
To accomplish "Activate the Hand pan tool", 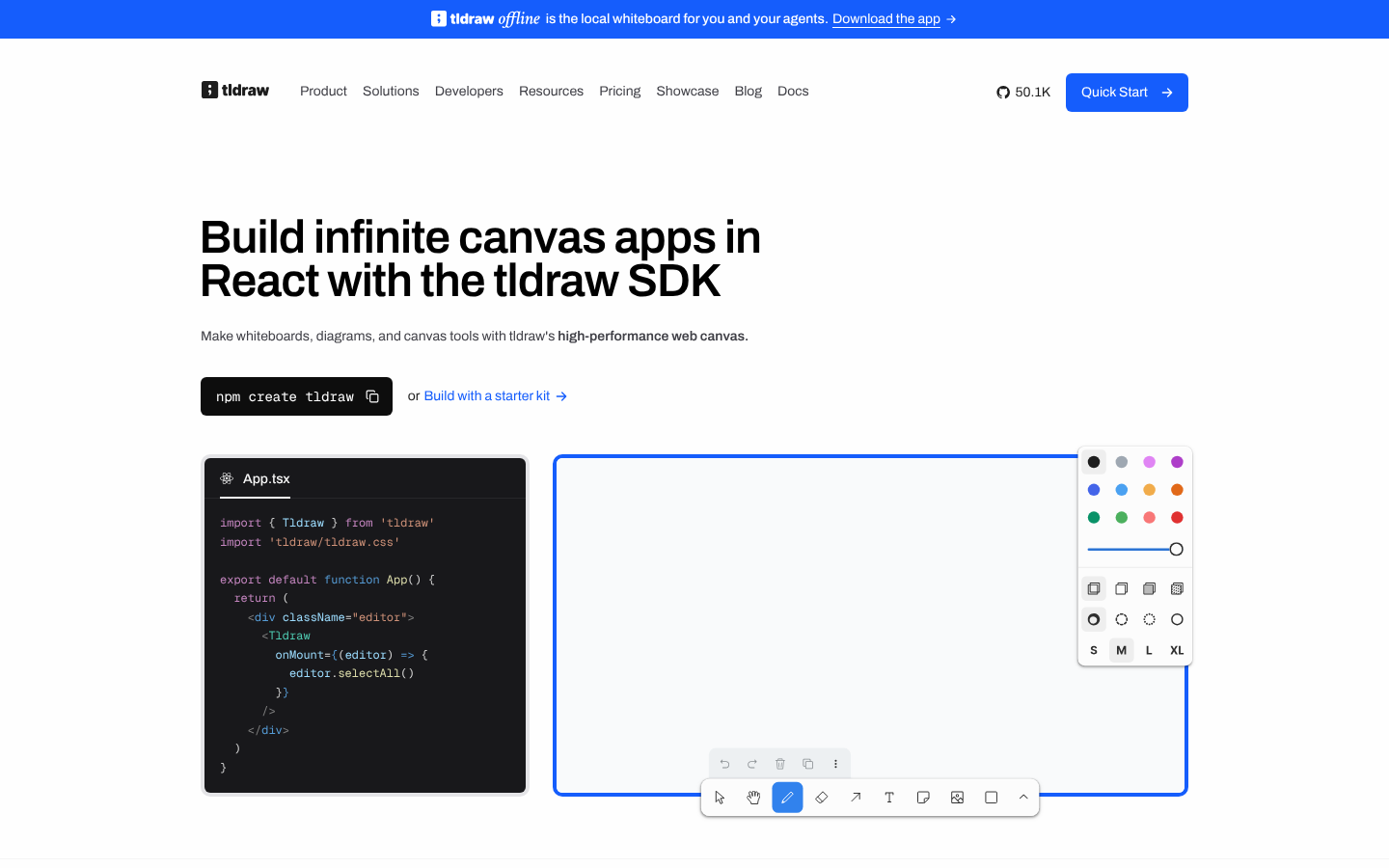I will (x=753, y=798).
